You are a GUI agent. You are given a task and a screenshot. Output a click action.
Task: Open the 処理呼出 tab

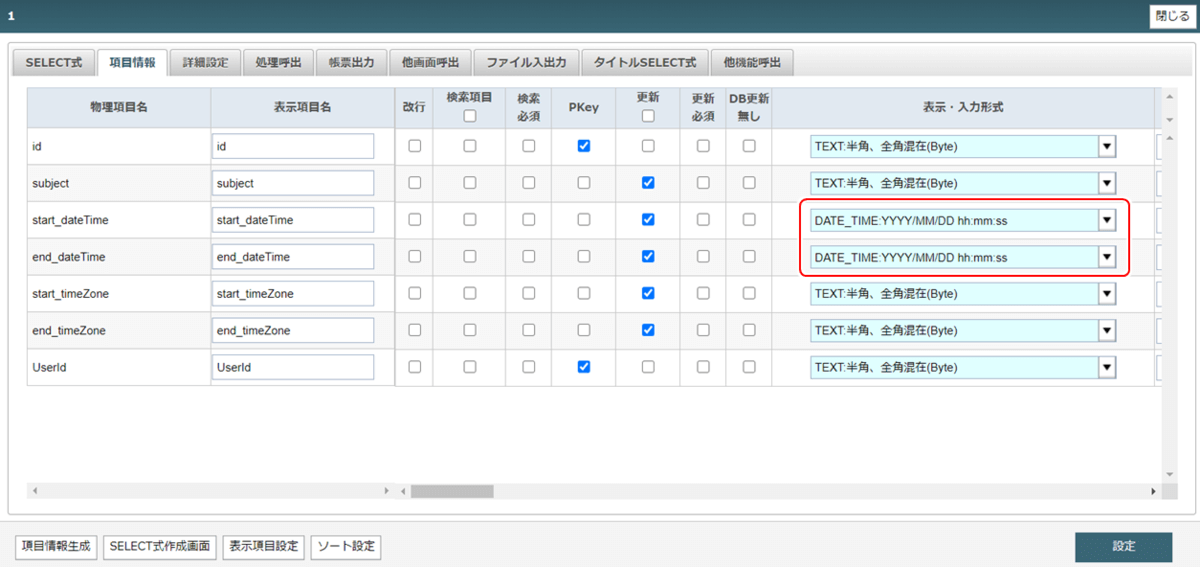278,62
